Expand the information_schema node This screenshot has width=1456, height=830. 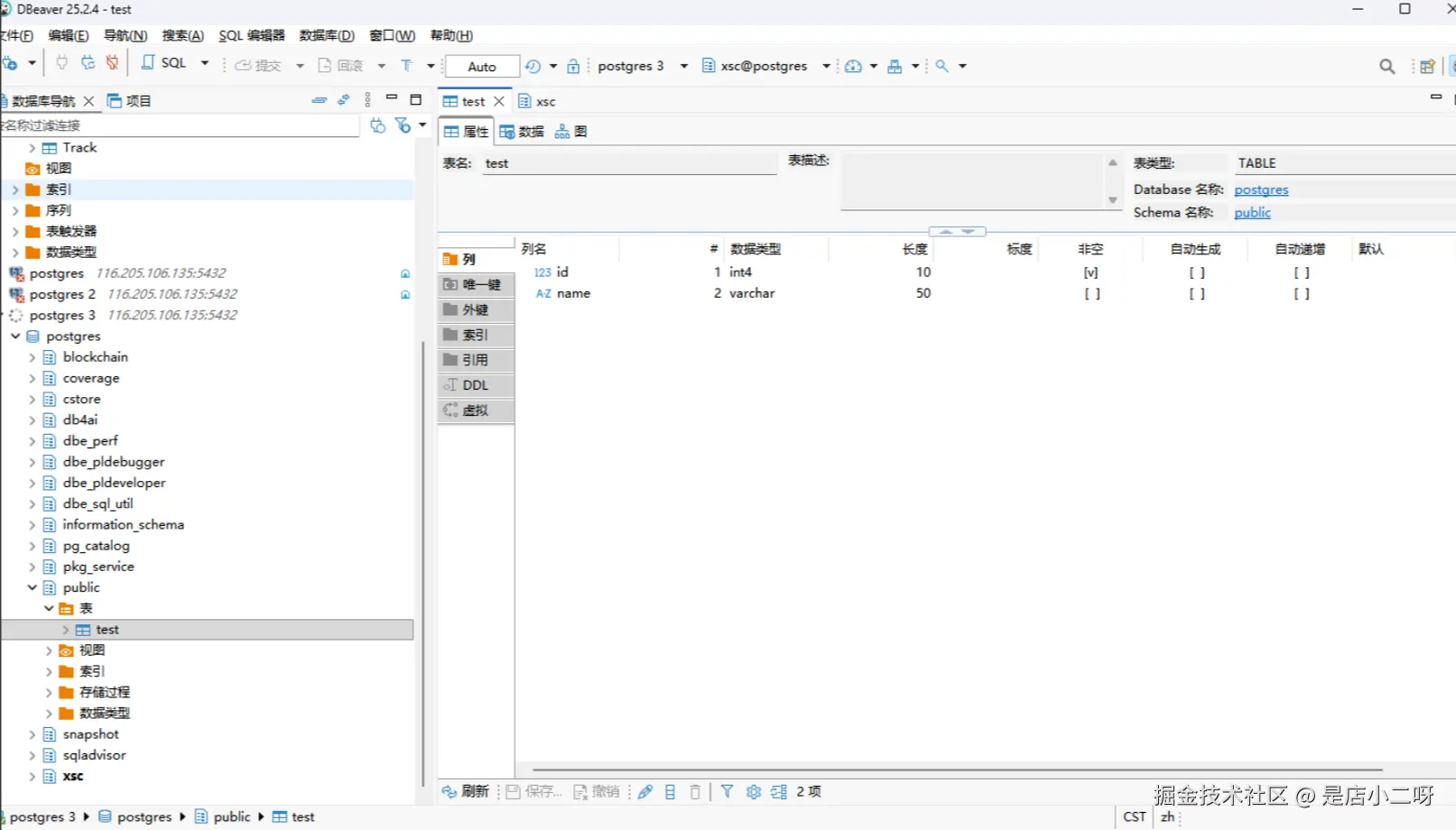[x=32, y=525]
